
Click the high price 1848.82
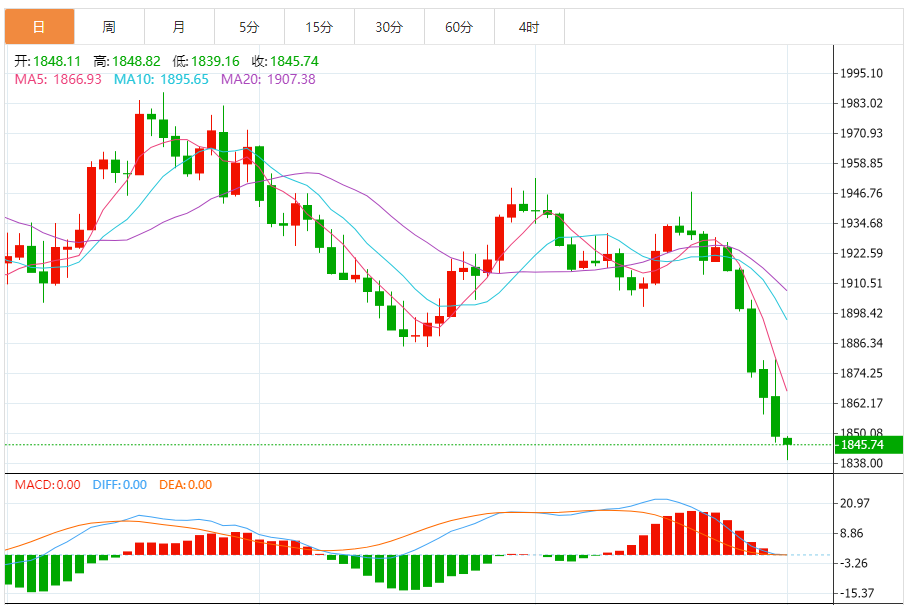(x=136, y=61)
